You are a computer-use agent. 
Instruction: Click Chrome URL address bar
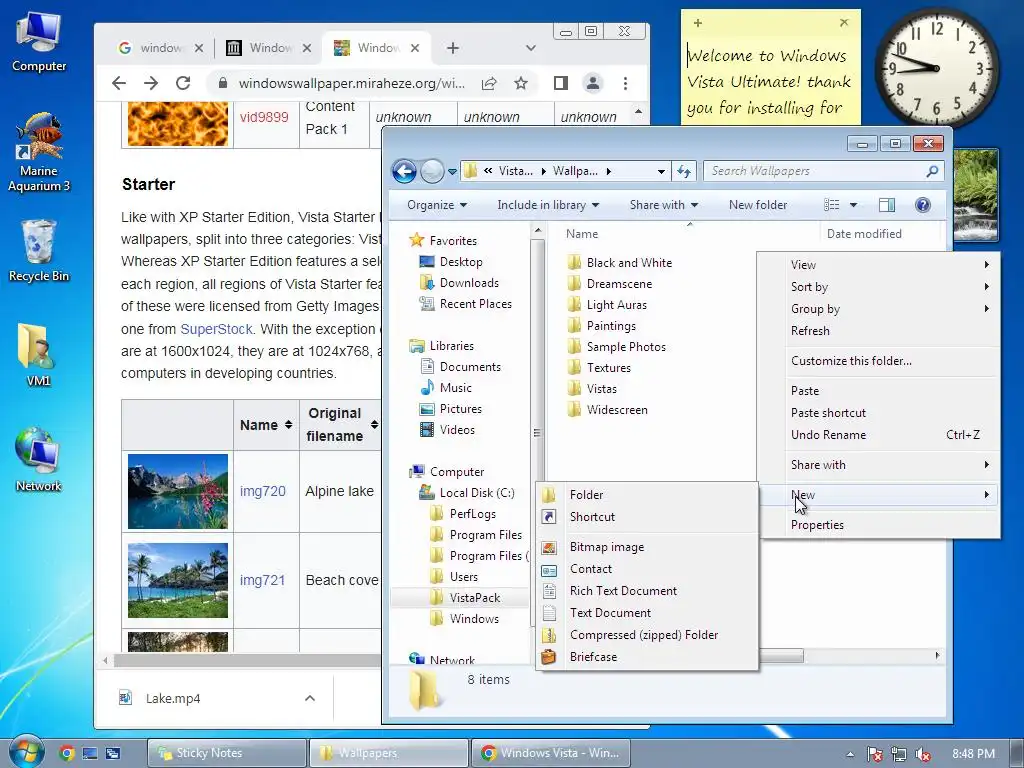coord(353,83)
